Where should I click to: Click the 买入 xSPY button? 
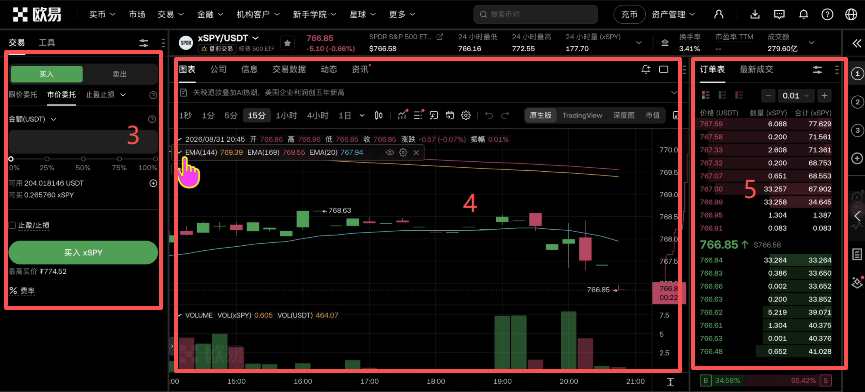click(x=83, y=253)
